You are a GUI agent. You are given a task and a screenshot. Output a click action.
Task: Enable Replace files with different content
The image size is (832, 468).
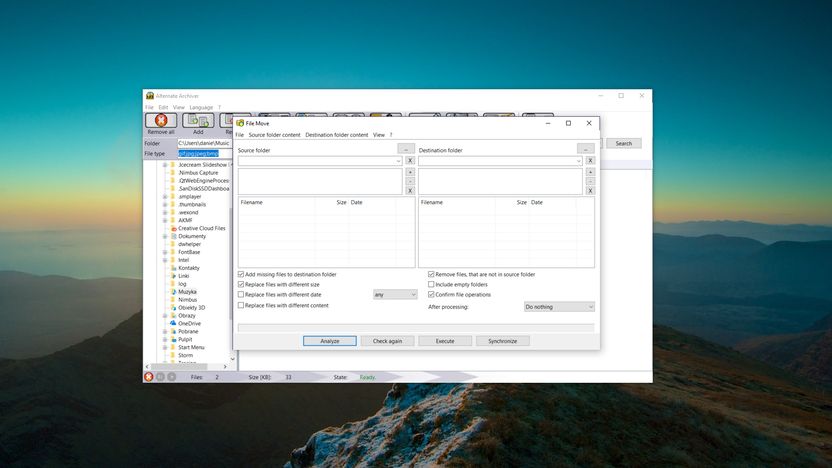[241, 305]
